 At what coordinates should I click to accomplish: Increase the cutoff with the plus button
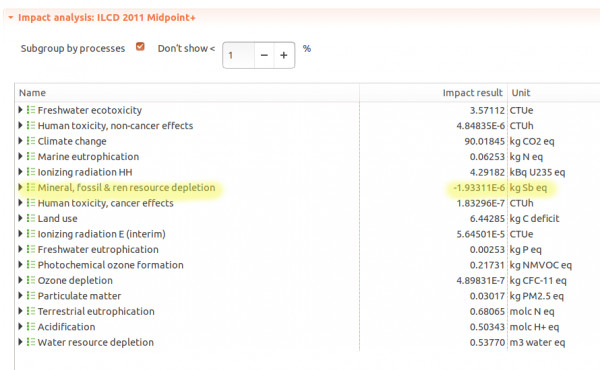[x=284, y=55]
